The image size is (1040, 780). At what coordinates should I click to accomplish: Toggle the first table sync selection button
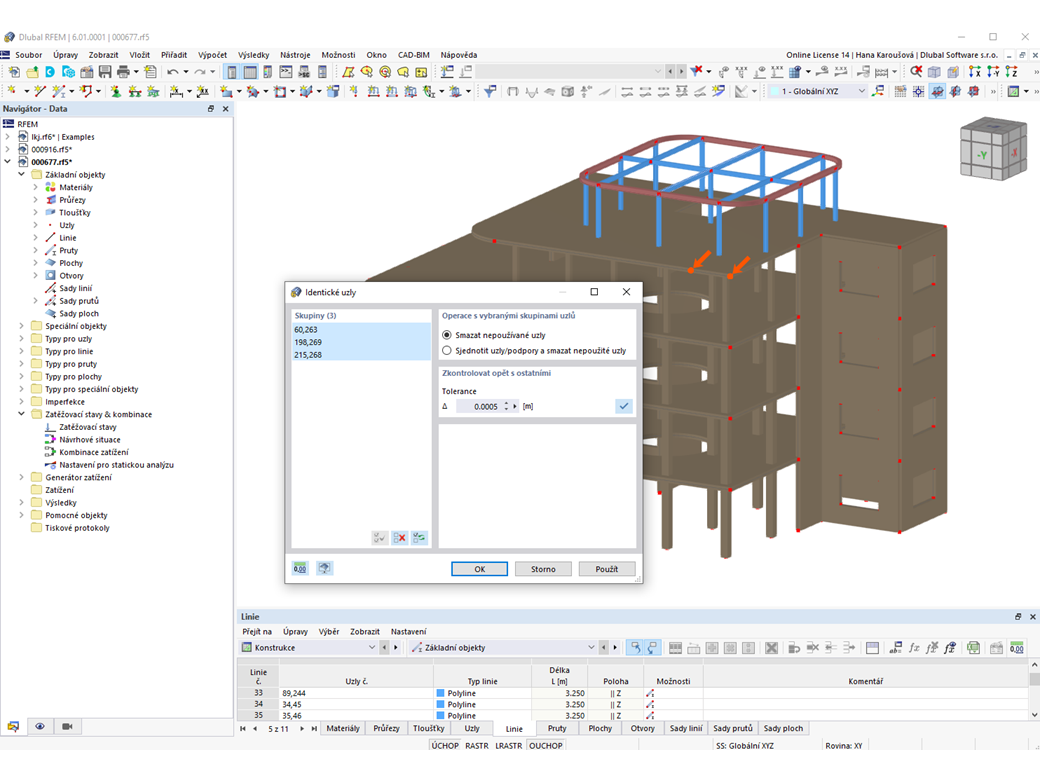pos(635,648)
